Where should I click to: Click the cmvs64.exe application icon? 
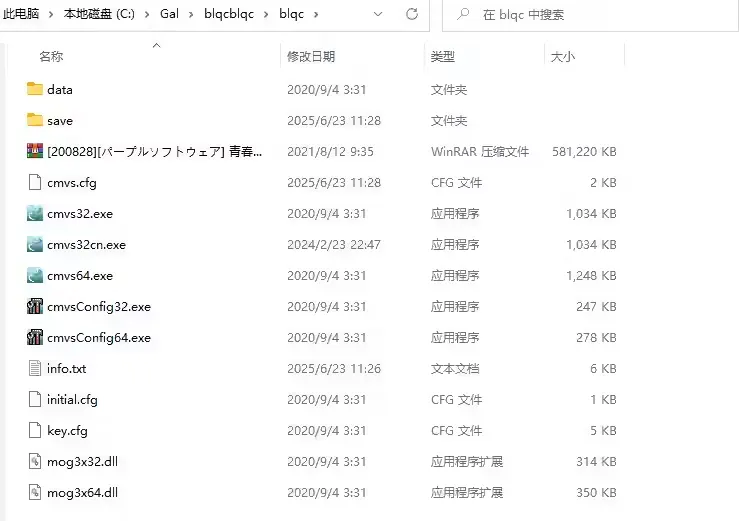pos(35,275)
